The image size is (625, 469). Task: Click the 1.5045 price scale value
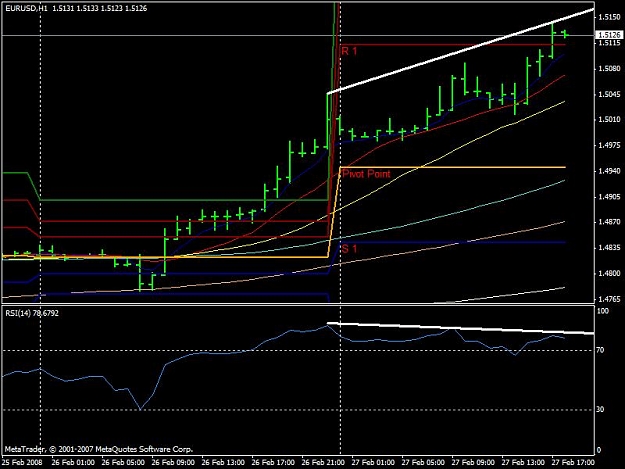pyautogui.click(x=609, y=94)
